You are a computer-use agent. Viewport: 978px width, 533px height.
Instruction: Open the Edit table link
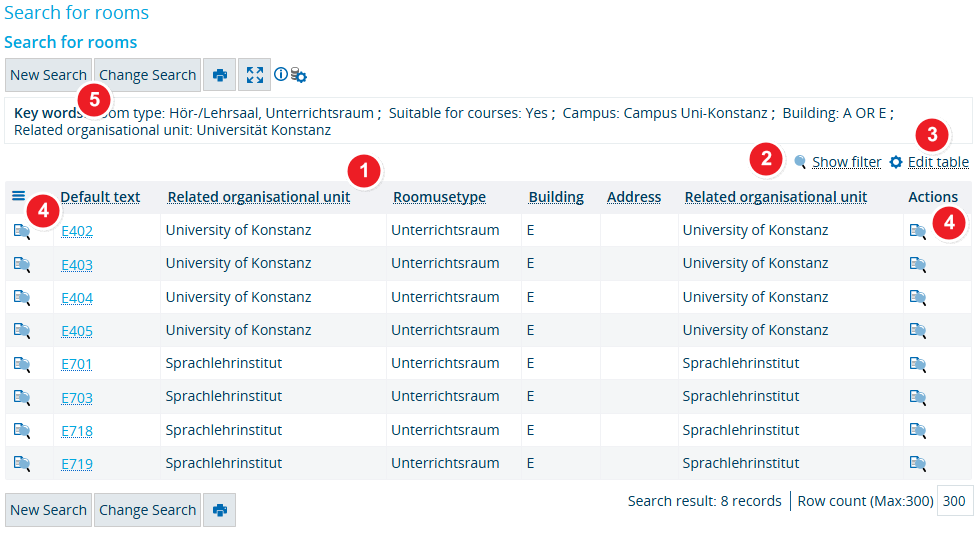(x=938, y=162)
